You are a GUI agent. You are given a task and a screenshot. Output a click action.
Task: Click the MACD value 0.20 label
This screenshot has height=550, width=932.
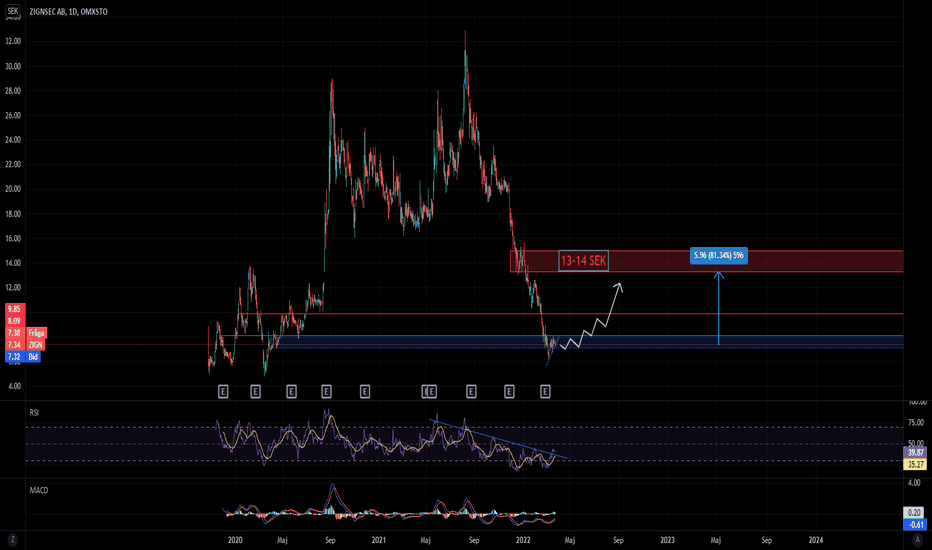914,513
